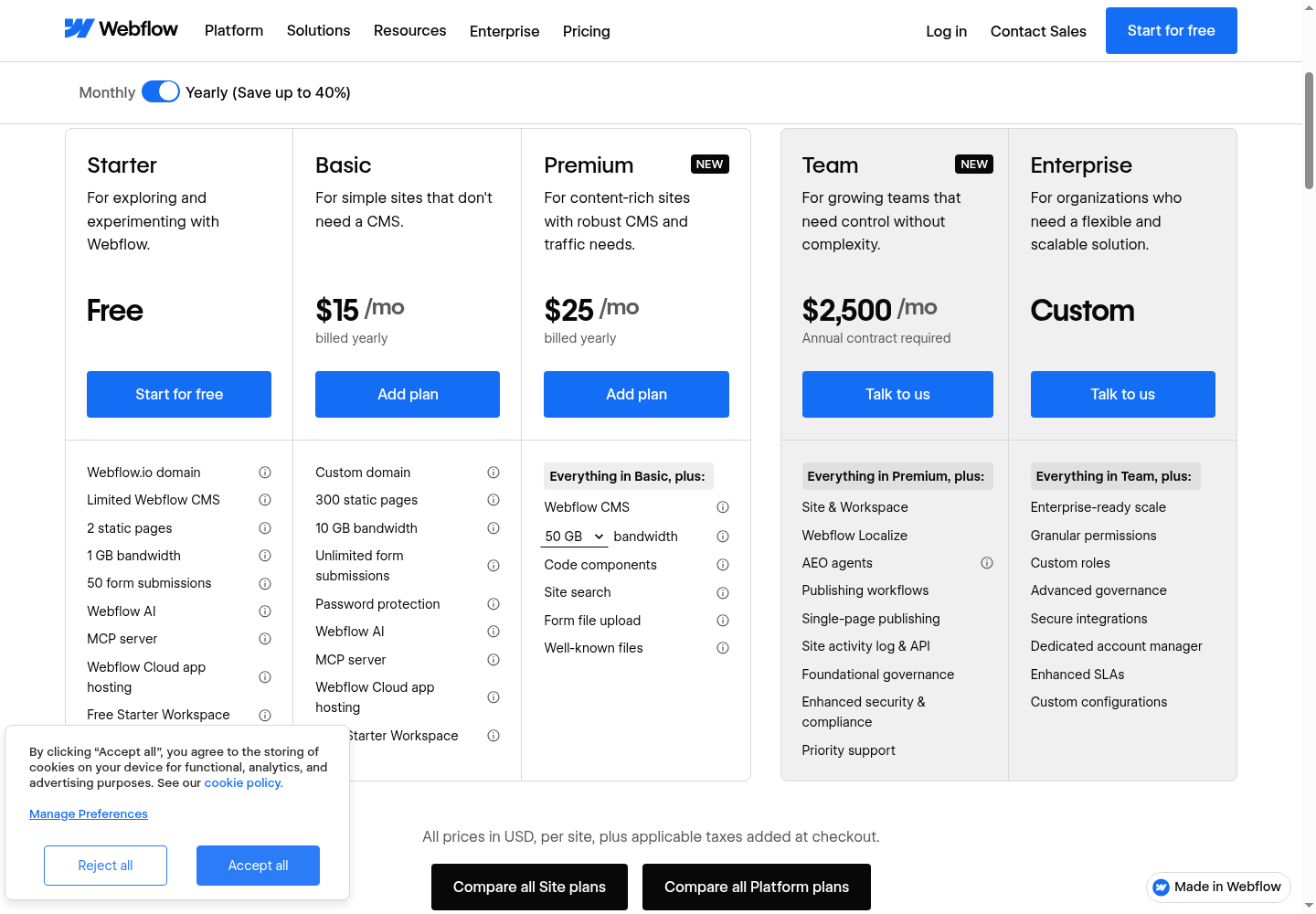Click the Webflow logo
Screen dimensions: 1316x914
[x=121, y=29]
